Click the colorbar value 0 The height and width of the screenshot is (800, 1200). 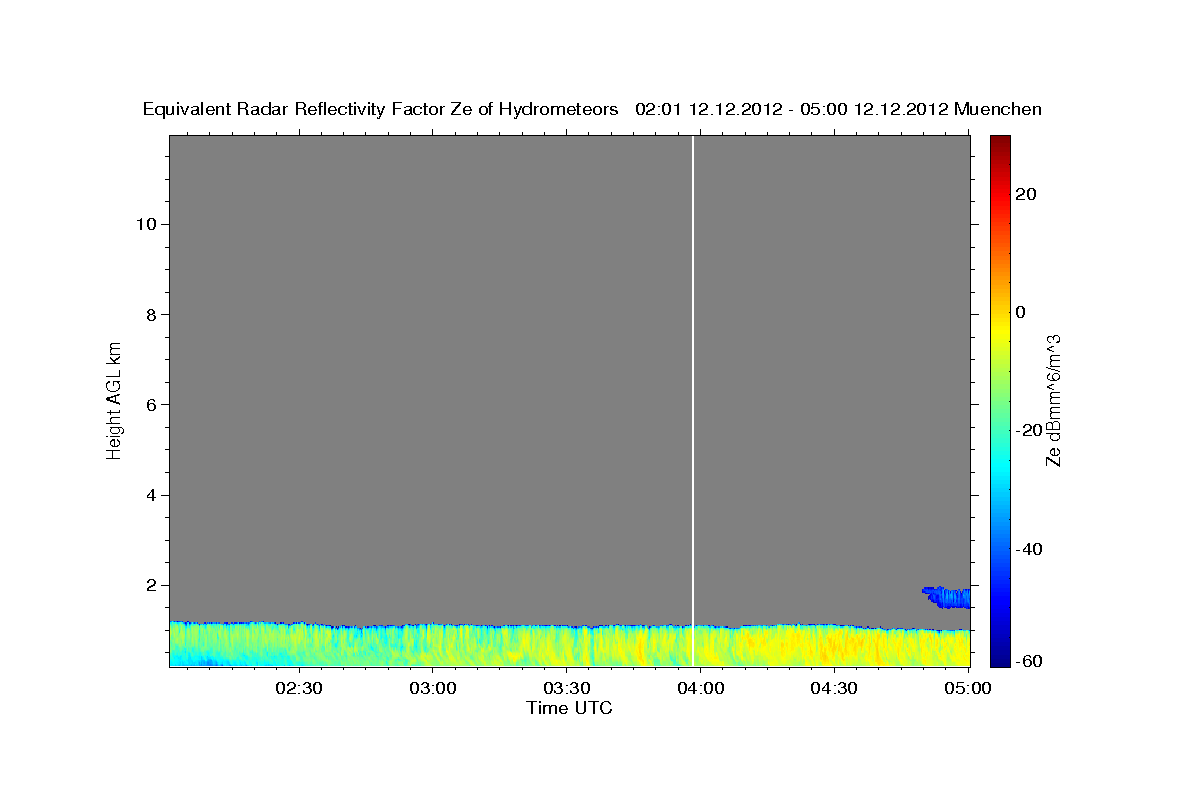point(1020,312)
